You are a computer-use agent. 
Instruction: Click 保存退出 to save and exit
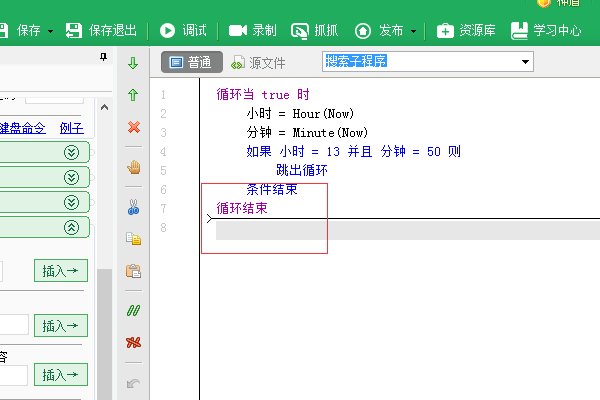101,30
